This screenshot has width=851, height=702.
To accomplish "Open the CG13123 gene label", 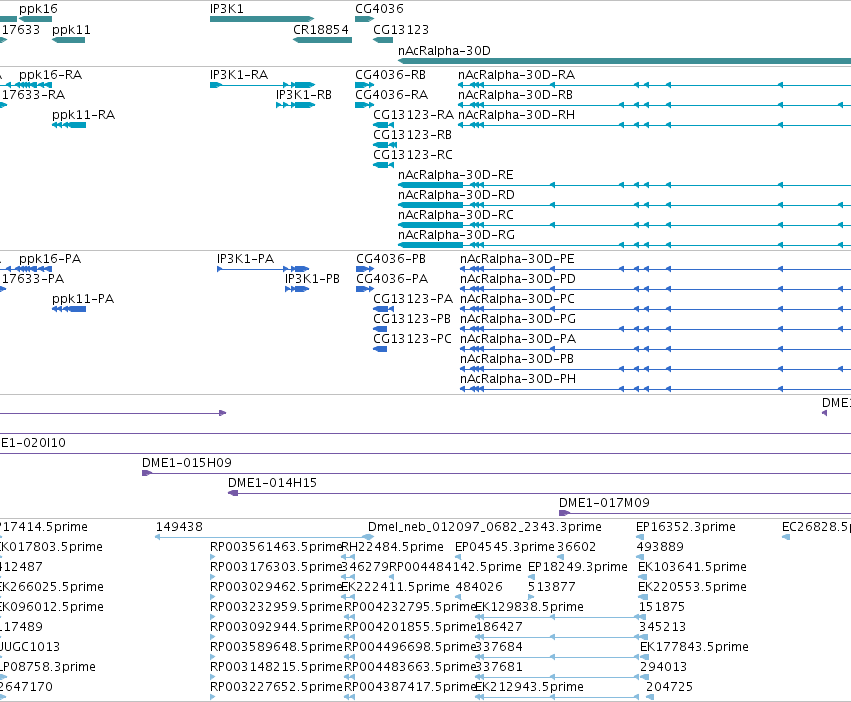I will coord(401,30).
